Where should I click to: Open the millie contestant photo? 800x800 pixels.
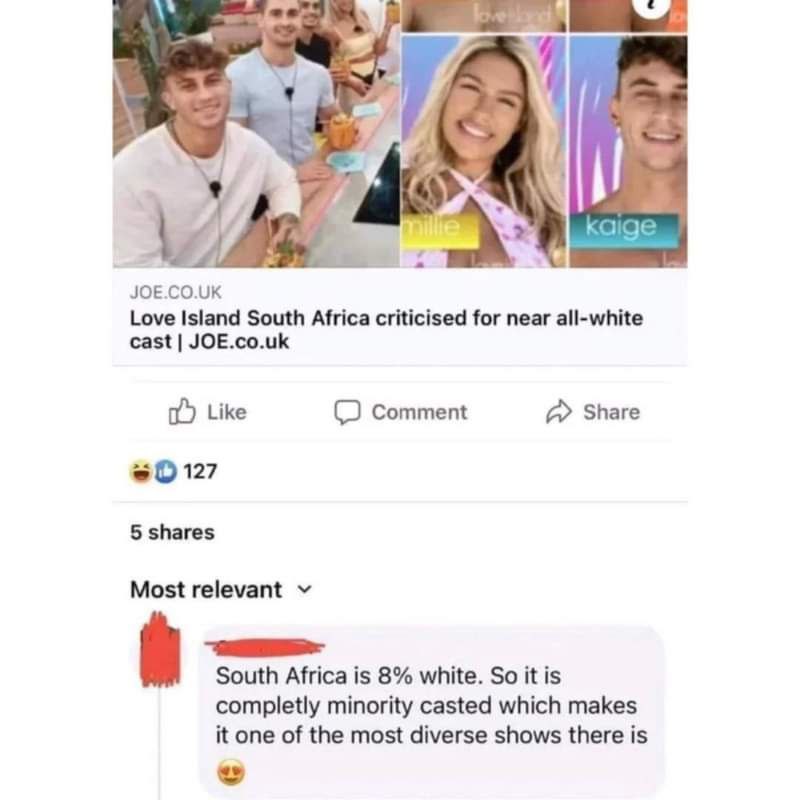[484, 151]
